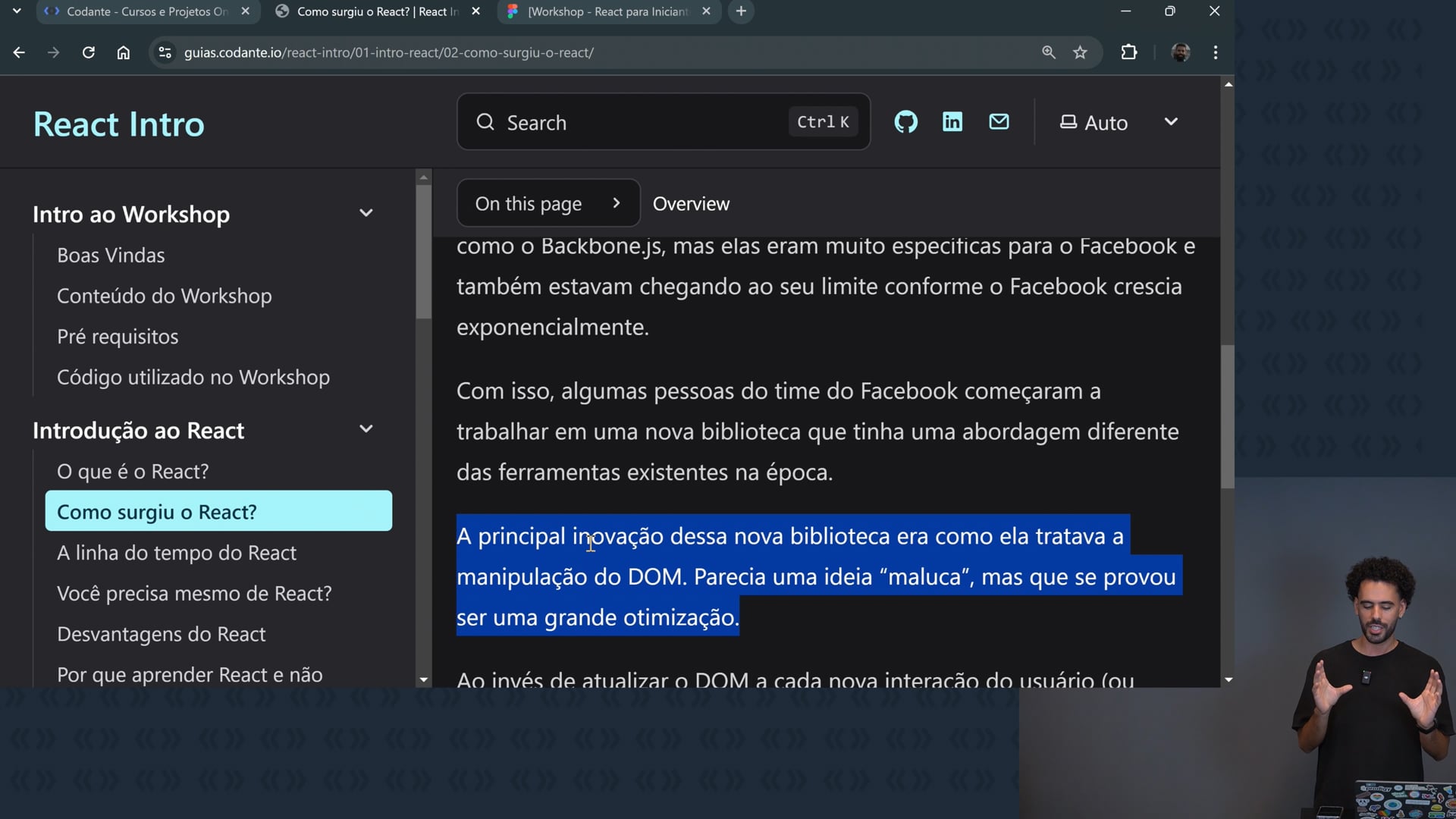Collapse the Introdução ao React section
This screenshot has width=1456, height=819.
point(366,430)
